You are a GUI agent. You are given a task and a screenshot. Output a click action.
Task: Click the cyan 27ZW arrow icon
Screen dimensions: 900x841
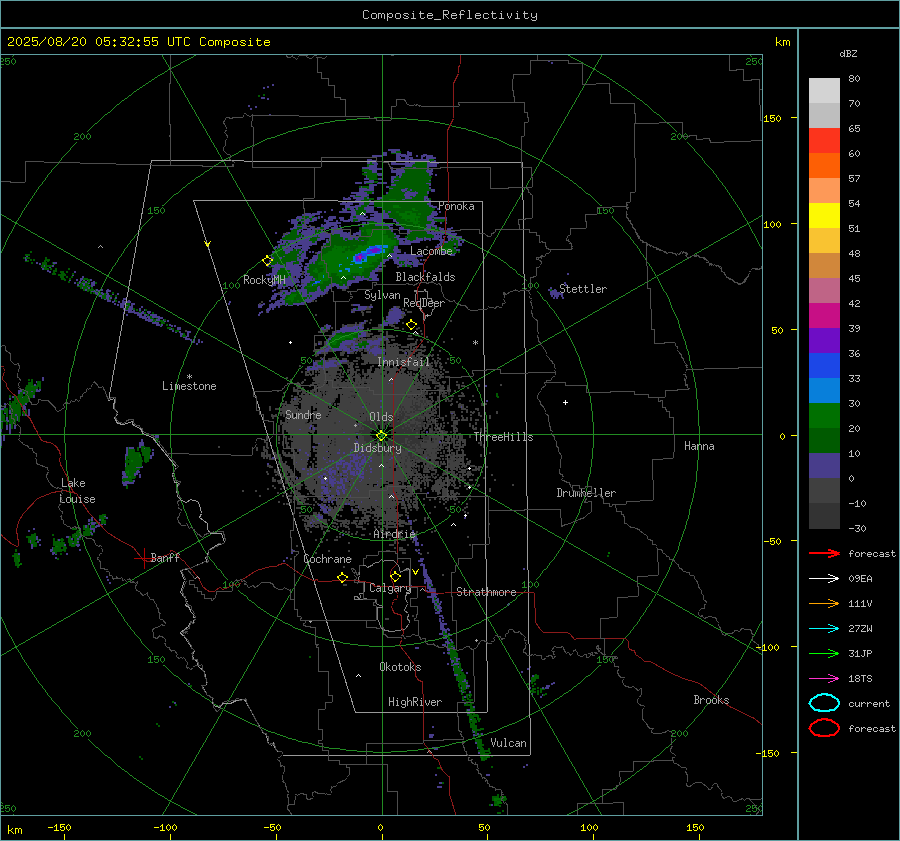824,629
